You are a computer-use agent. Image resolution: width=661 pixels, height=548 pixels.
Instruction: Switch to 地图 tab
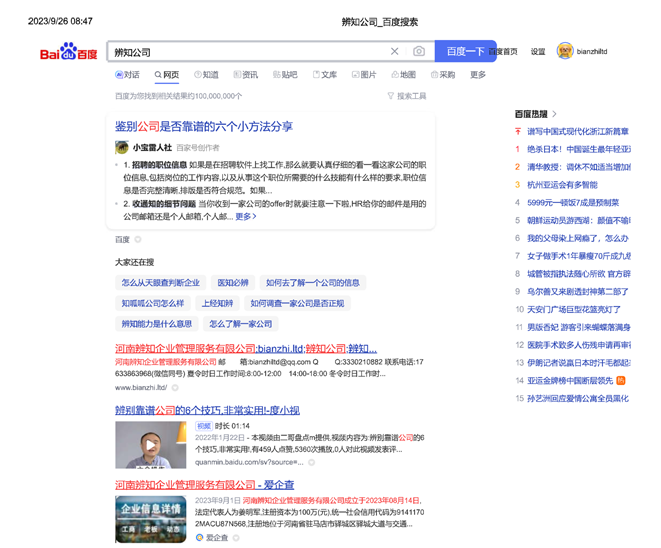coord(403,75)
